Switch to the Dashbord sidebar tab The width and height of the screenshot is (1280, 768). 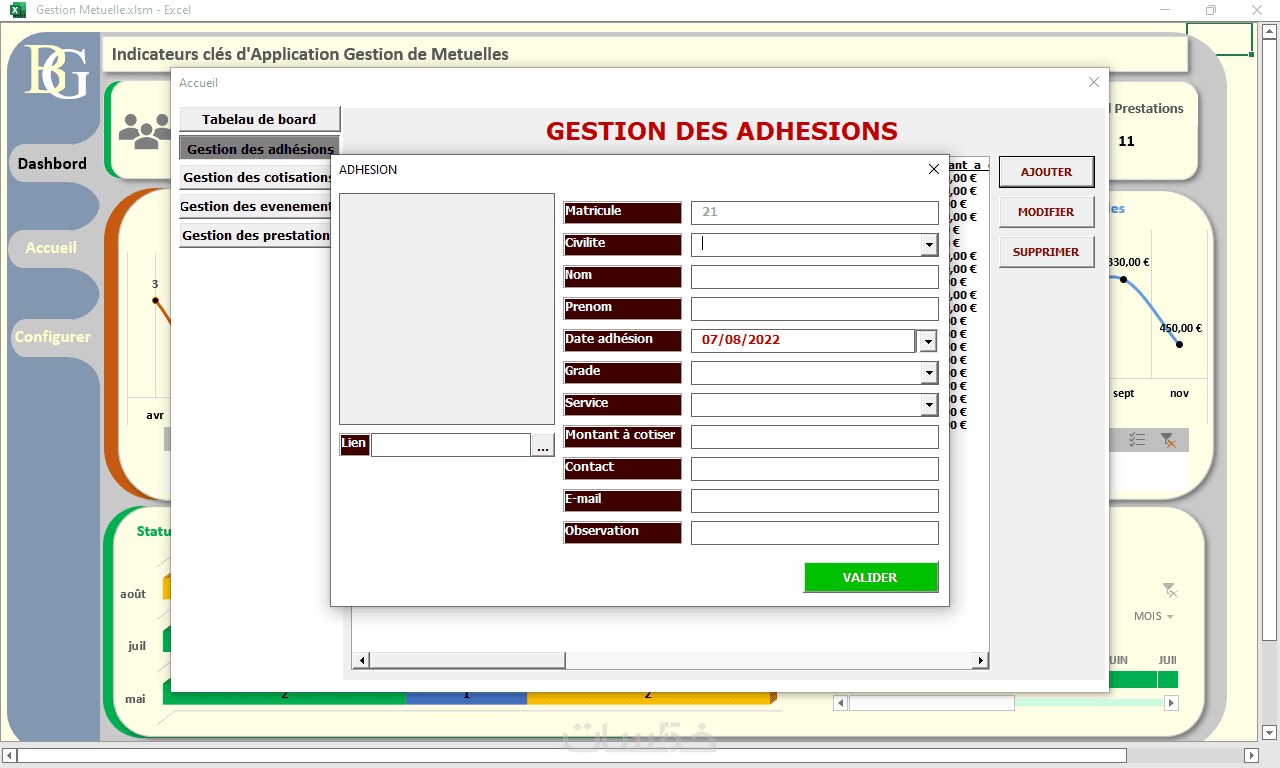click(52, 163)
